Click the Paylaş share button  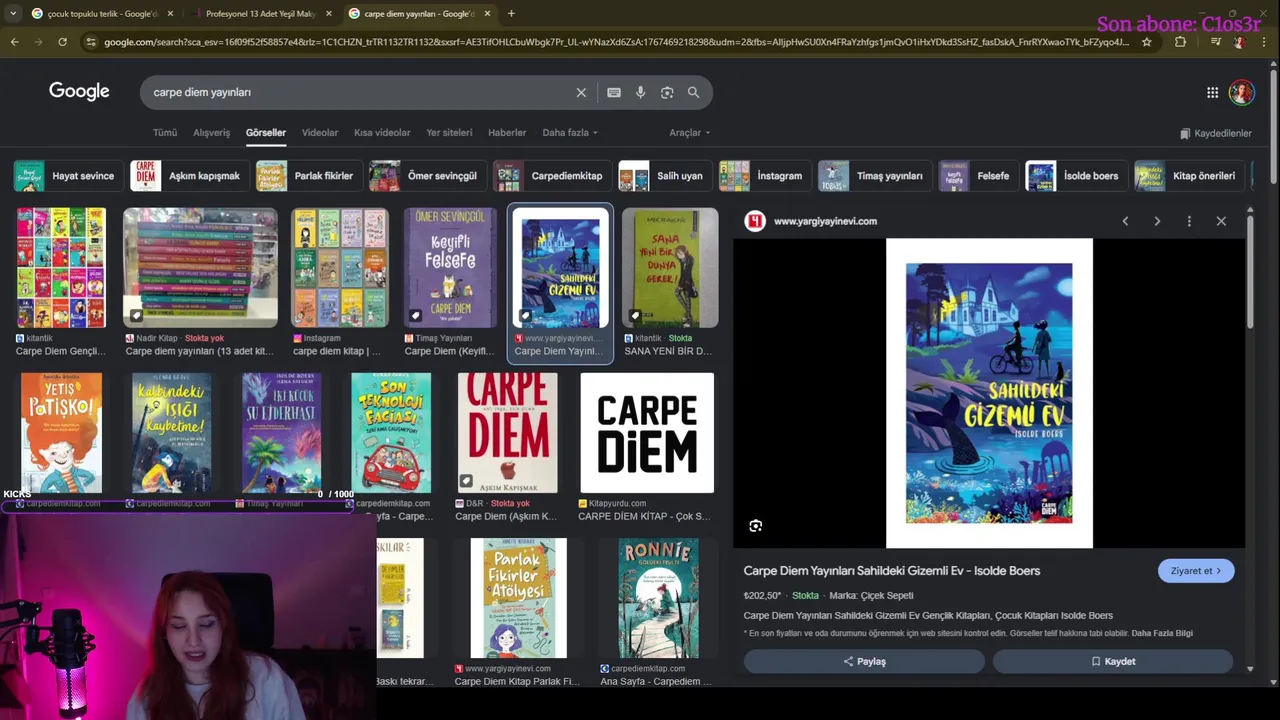[864, 661]
